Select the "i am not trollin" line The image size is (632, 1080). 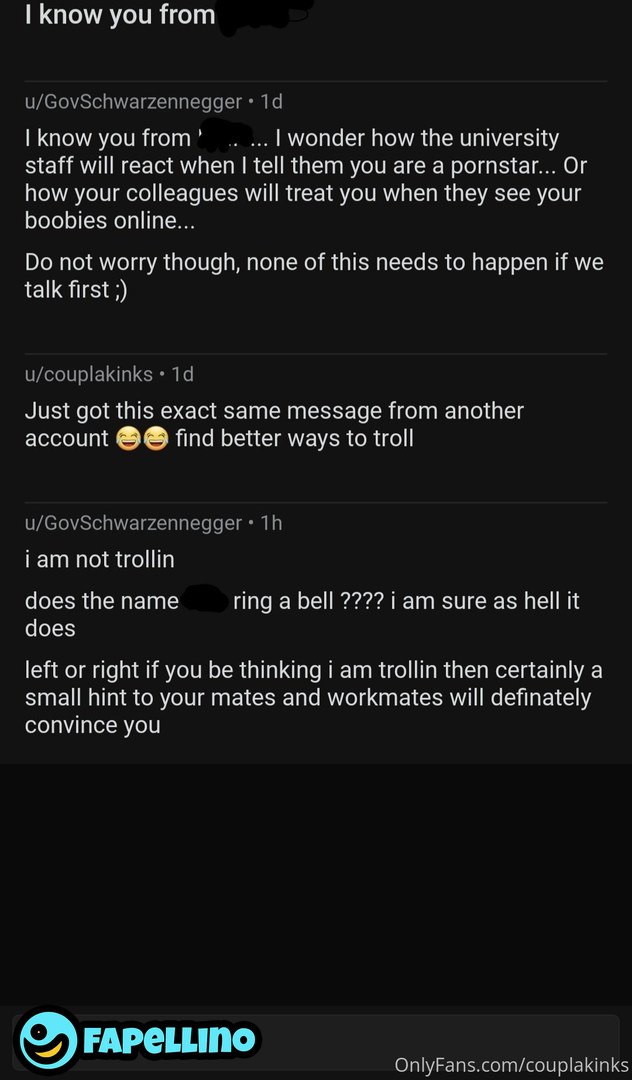coord(99,560)
